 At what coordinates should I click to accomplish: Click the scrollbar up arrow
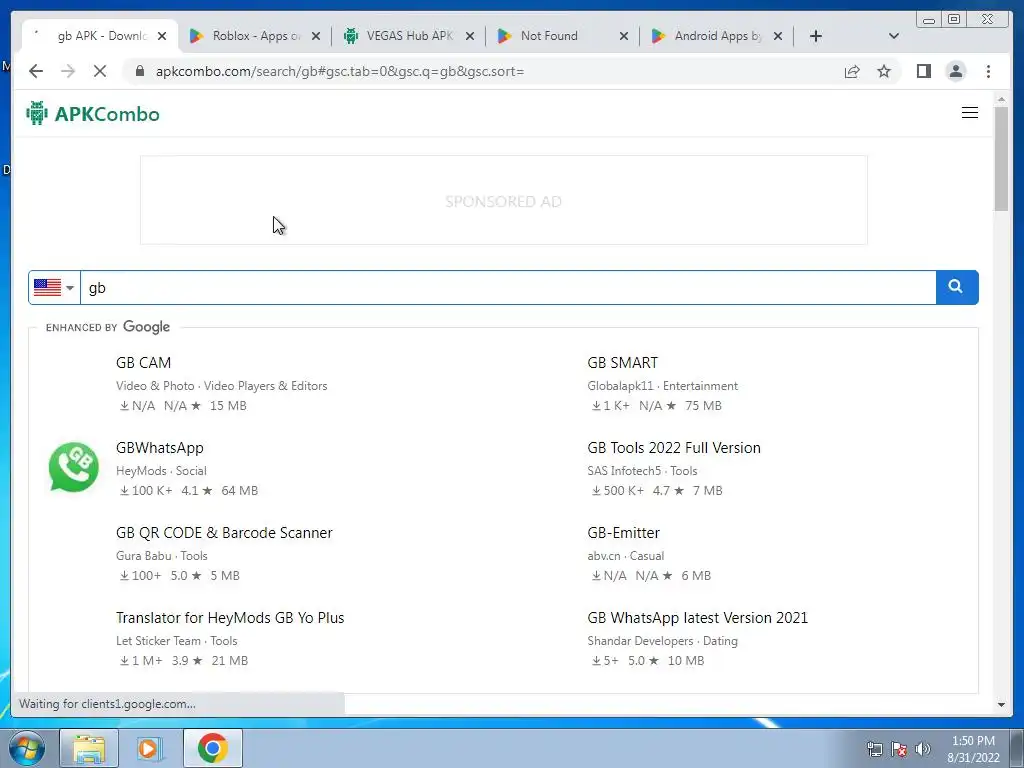(x=1001, y=99)
